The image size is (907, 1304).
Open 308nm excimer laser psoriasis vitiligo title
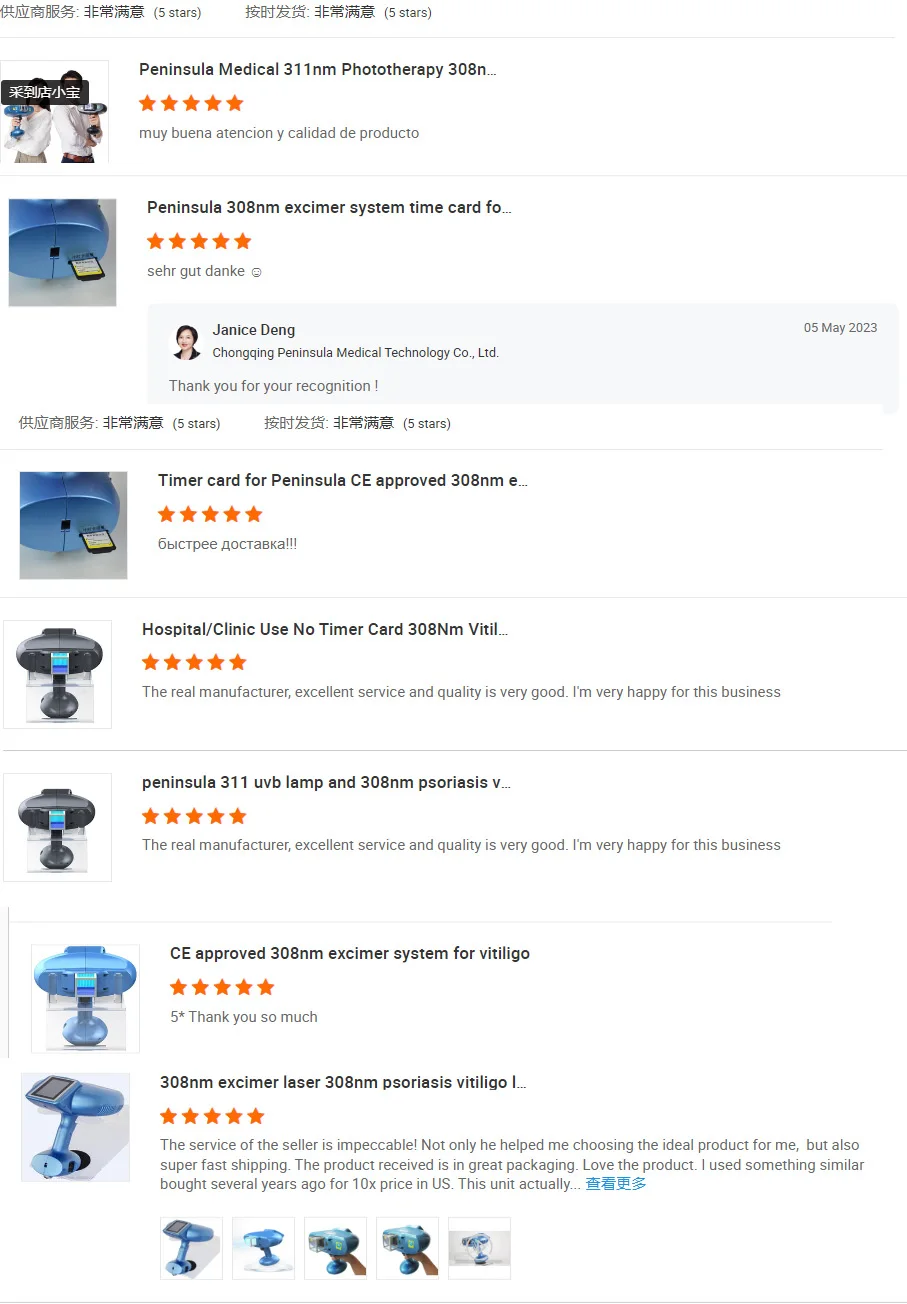coord(343,1082)
